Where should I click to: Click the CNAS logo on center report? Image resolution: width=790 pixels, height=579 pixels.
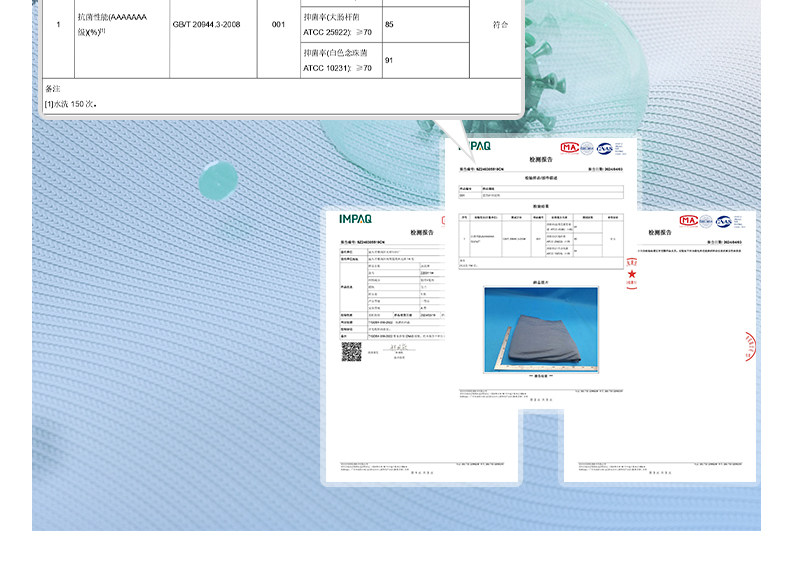pos(605,147)
